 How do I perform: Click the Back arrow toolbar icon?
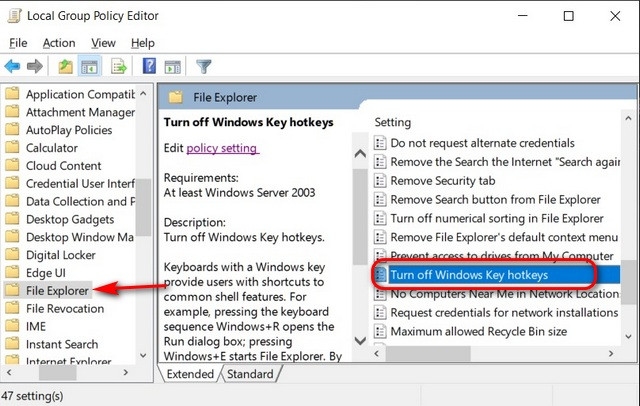tap(13, 66)
